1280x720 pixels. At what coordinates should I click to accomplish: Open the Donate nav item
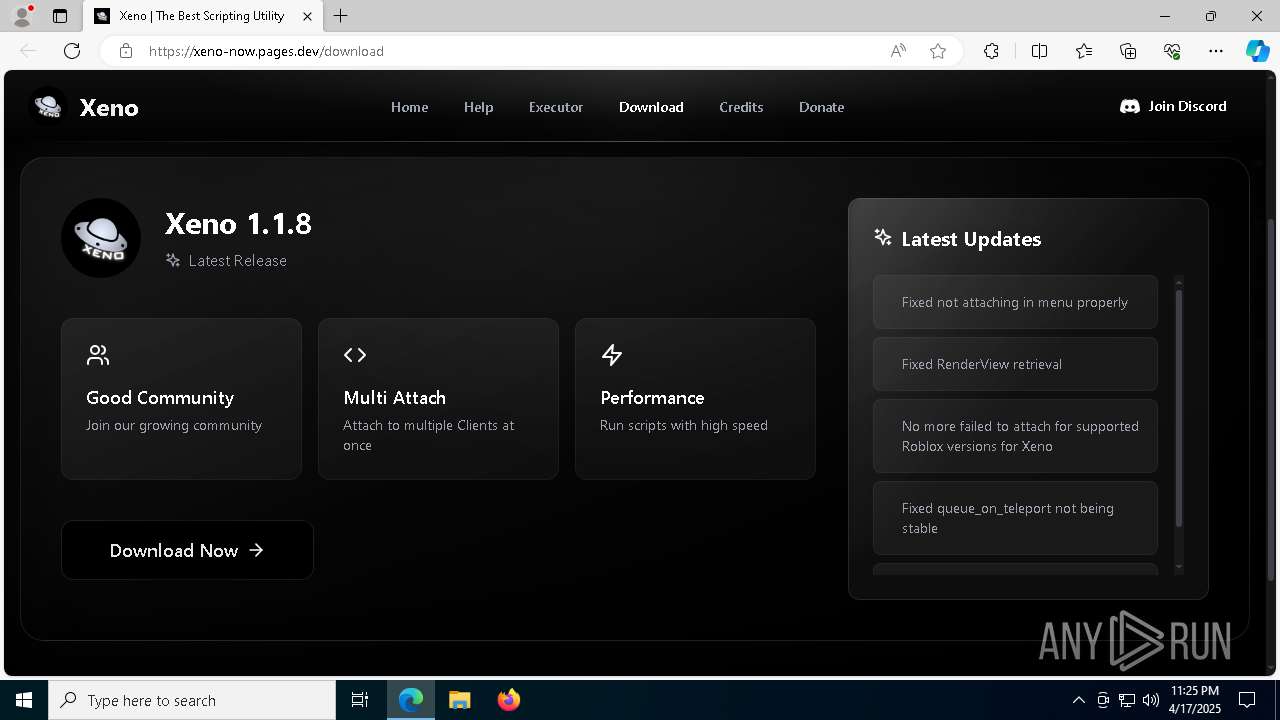click(x=821, y=107)
